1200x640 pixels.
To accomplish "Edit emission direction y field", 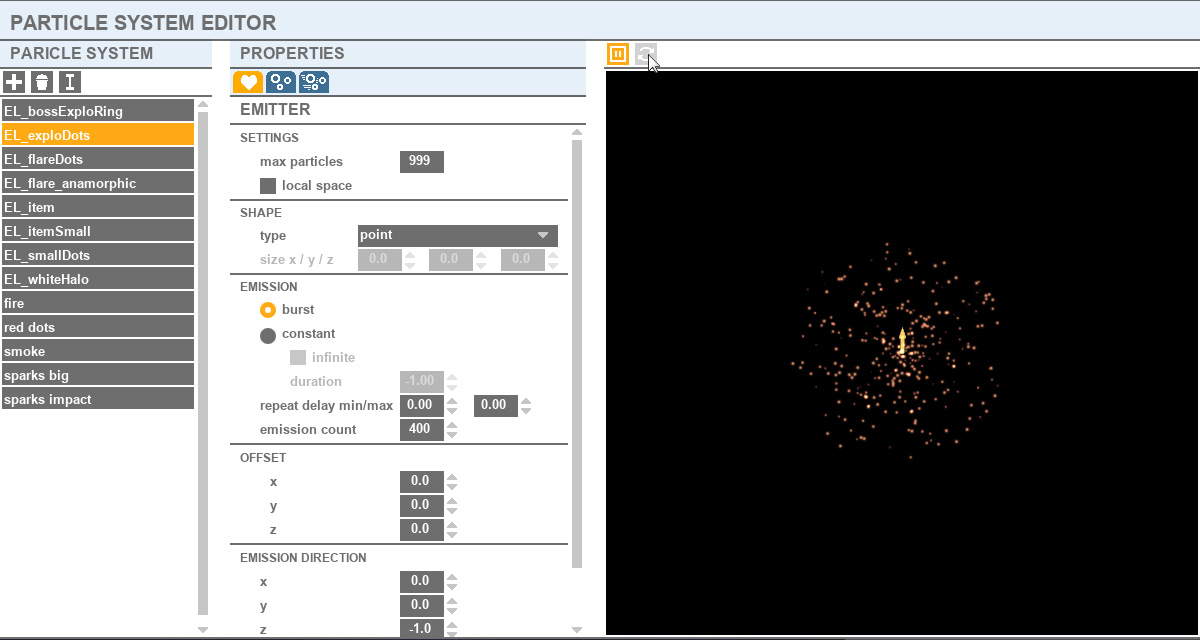I will (422, 605).
